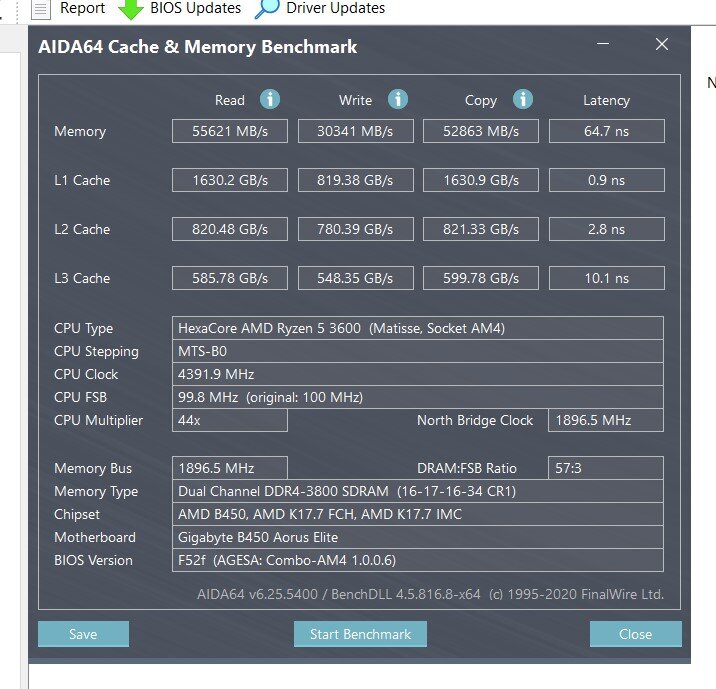Click the Copy column header
The image size is (716, 689).
[481, 100]
